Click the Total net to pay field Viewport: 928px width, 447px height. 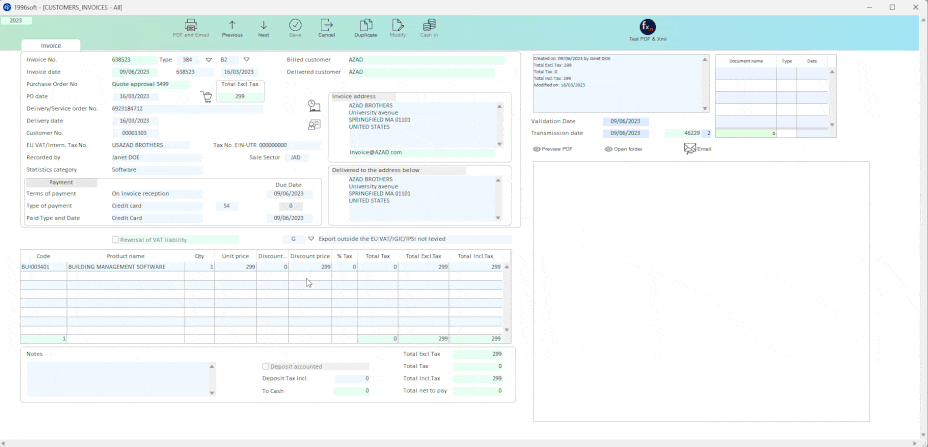(x=478, y=391)
